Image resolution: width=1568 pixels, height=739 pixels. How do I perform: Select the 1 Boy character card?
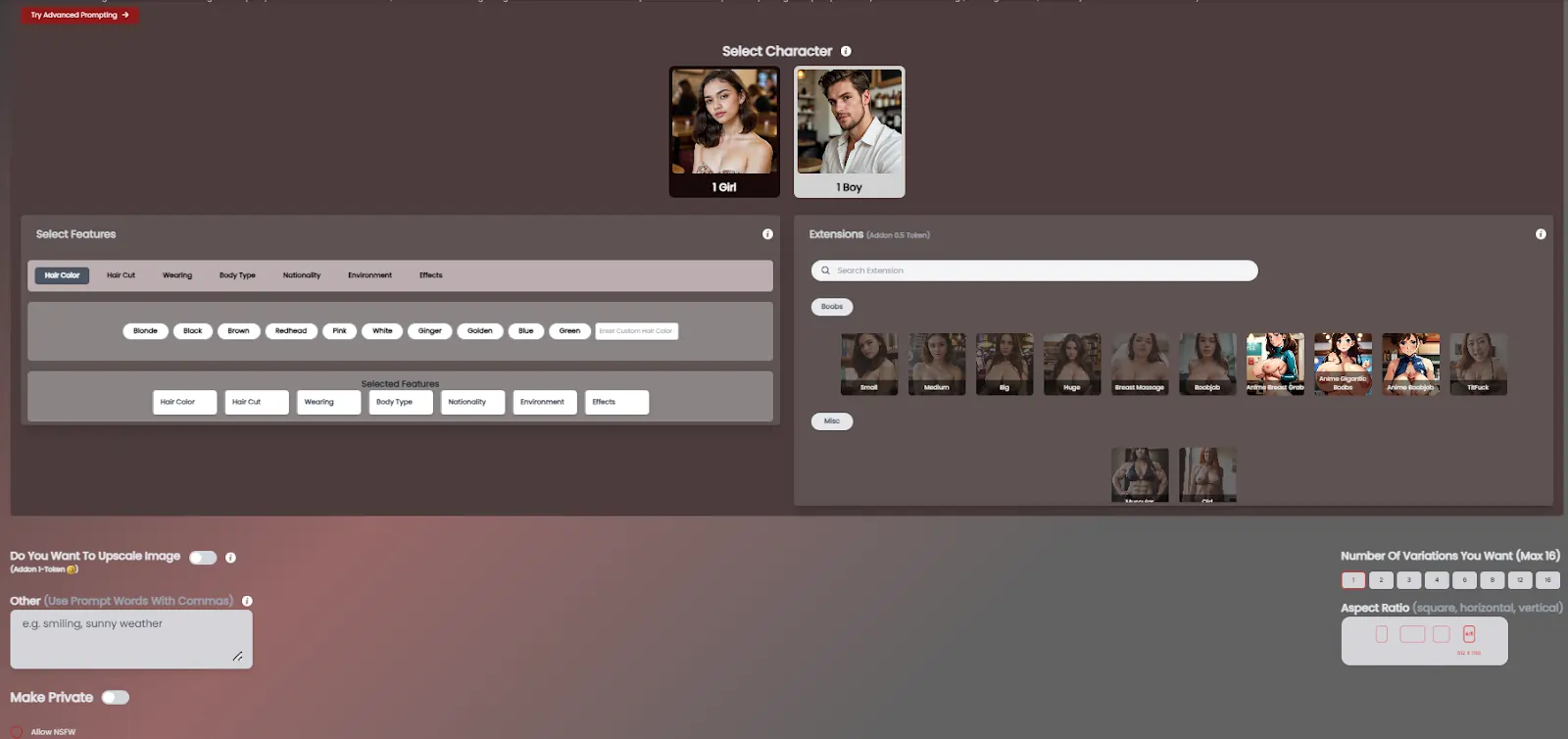(849, 131)
